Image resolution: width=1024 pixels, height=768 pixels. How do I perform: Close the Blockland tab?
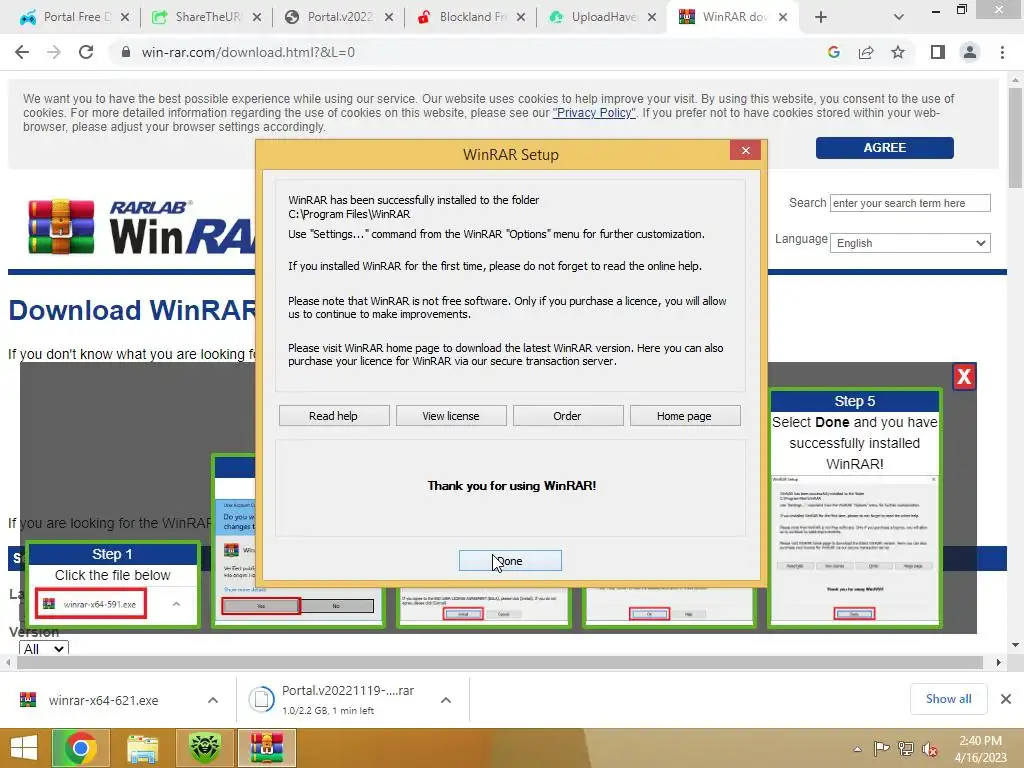520,17
